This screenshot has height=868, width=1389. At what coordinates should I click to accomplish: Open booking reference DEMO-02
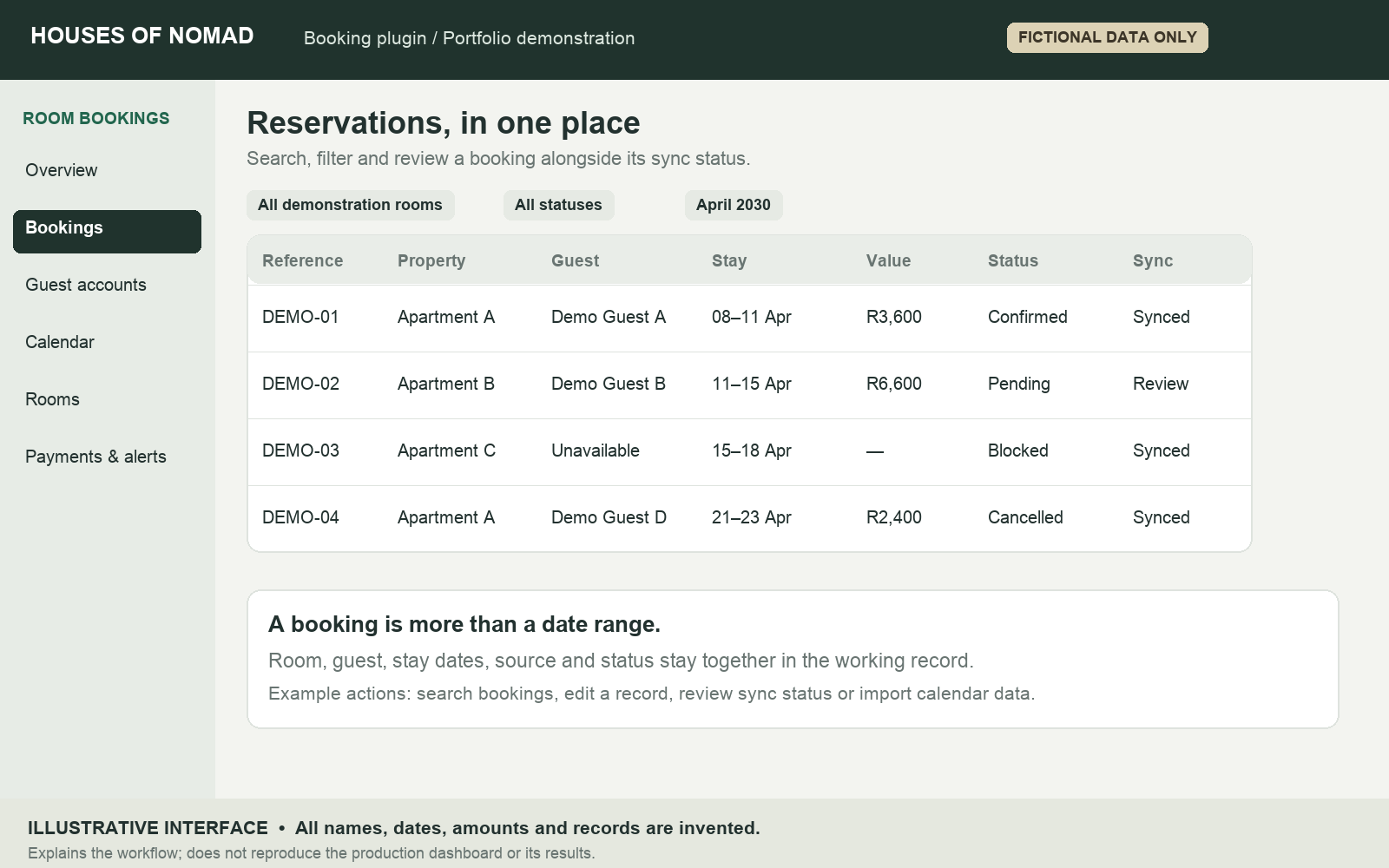coord(300,384)
